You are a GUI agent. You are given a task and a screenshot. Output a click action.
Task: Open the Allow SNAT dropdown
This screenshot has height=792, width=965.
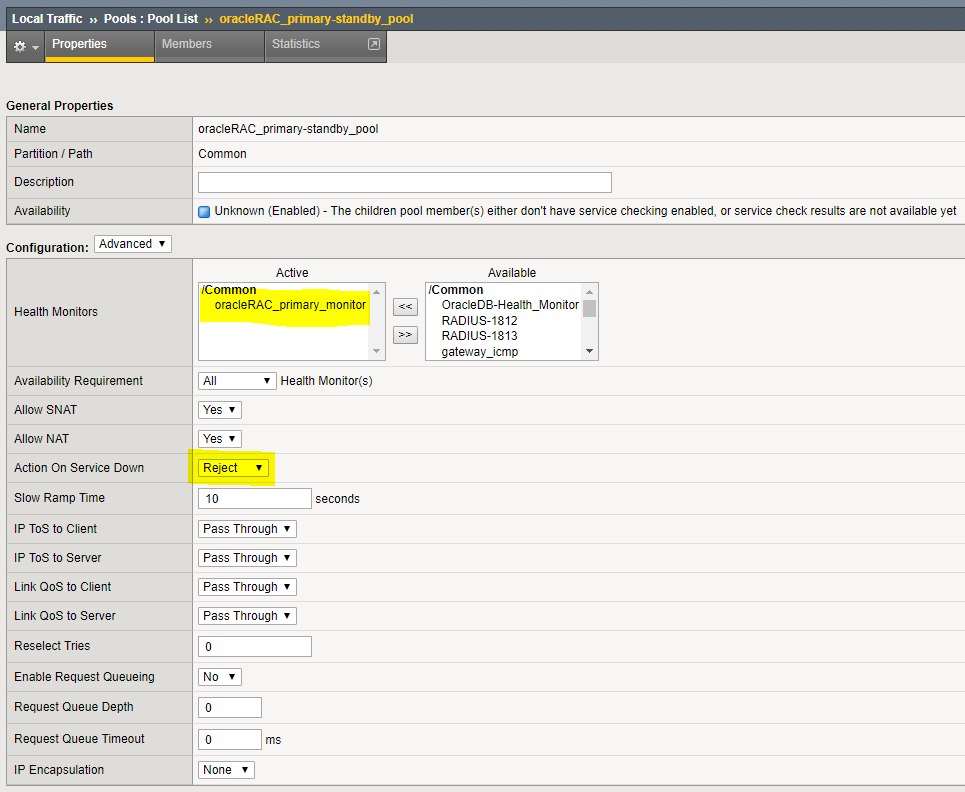(x=220, y=410)
